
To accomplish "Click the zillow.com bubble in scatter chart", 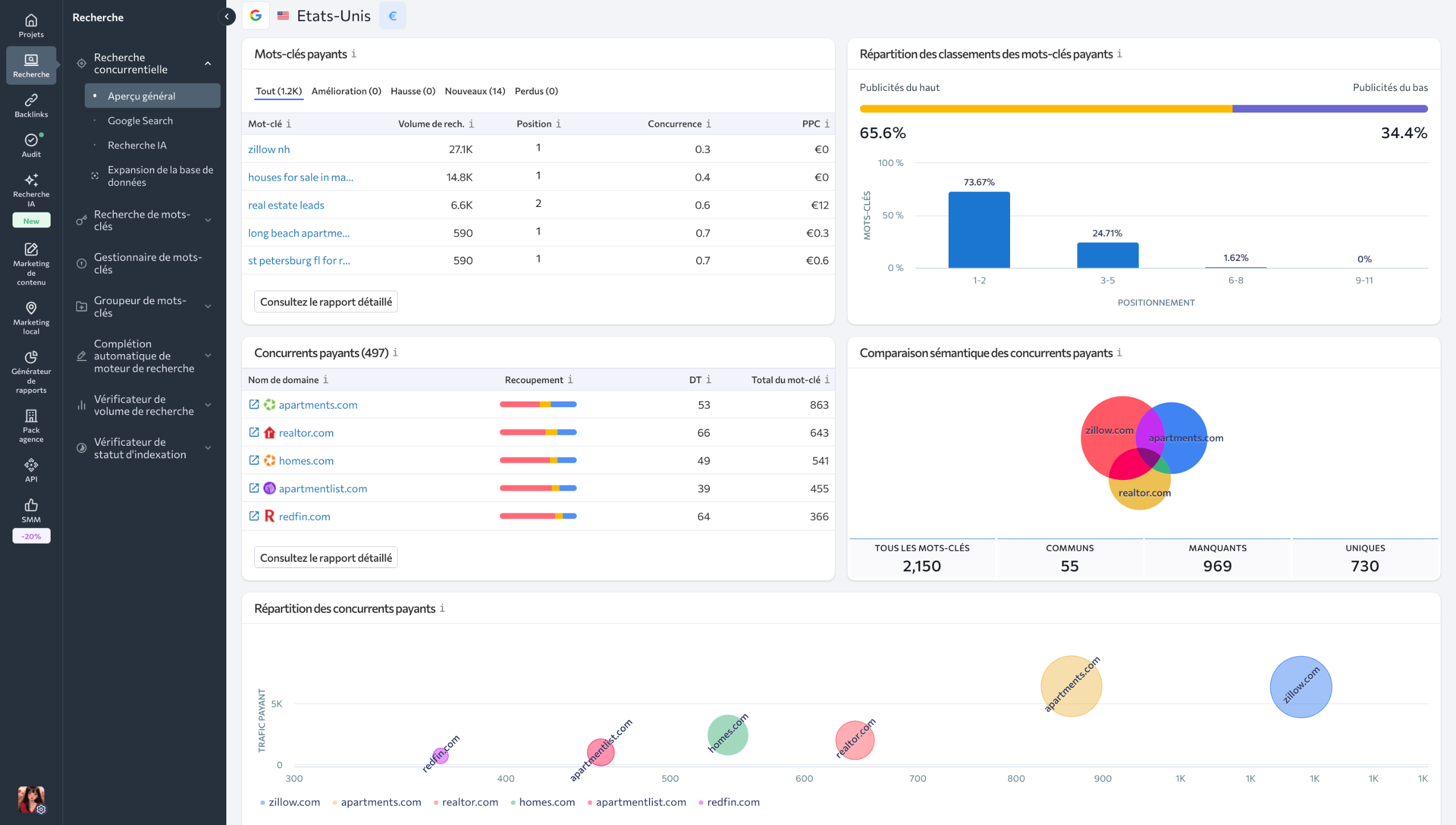I will 1301,687.
